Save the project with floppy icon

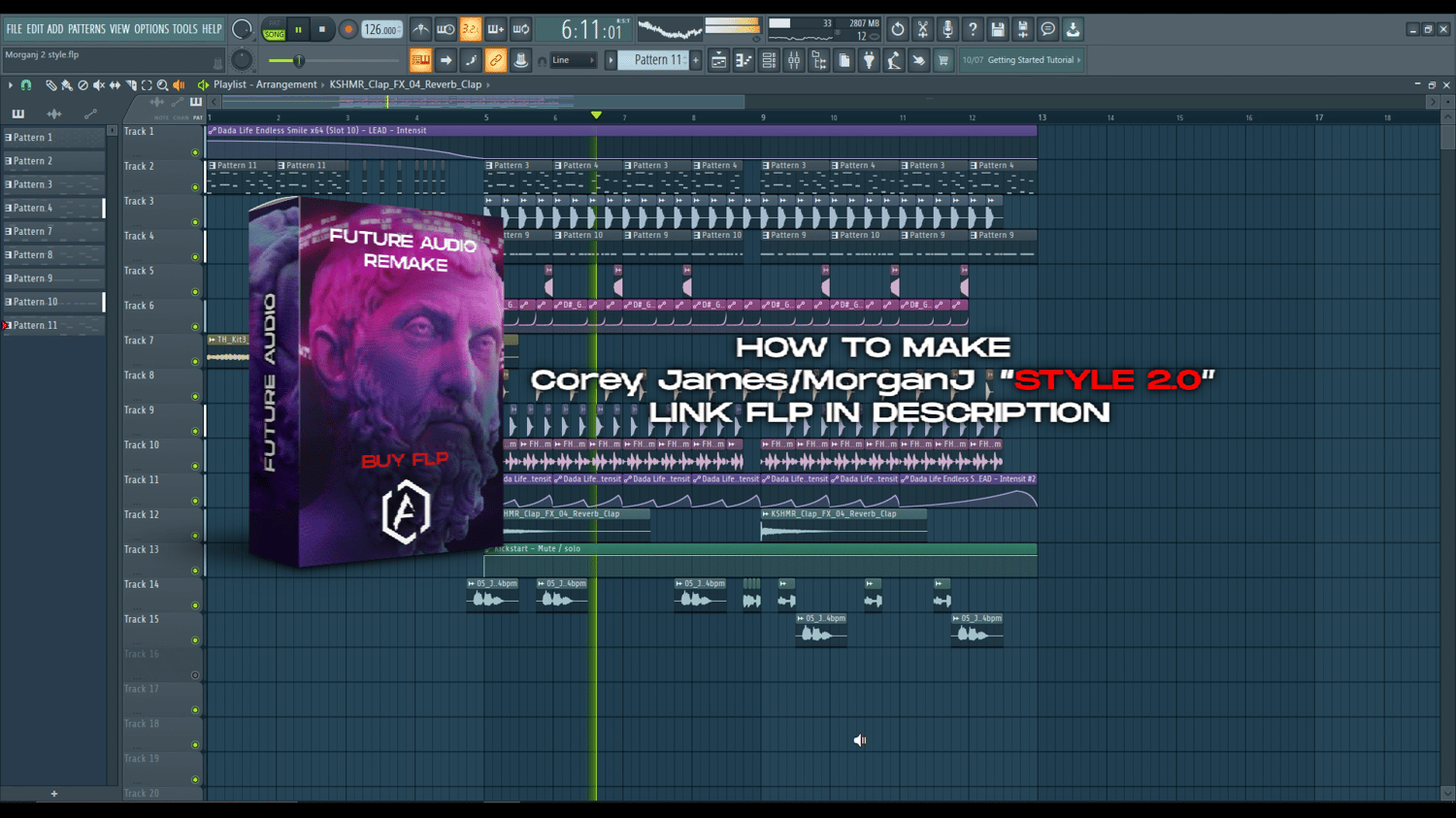pyautogui.click(x=998, y=29)
